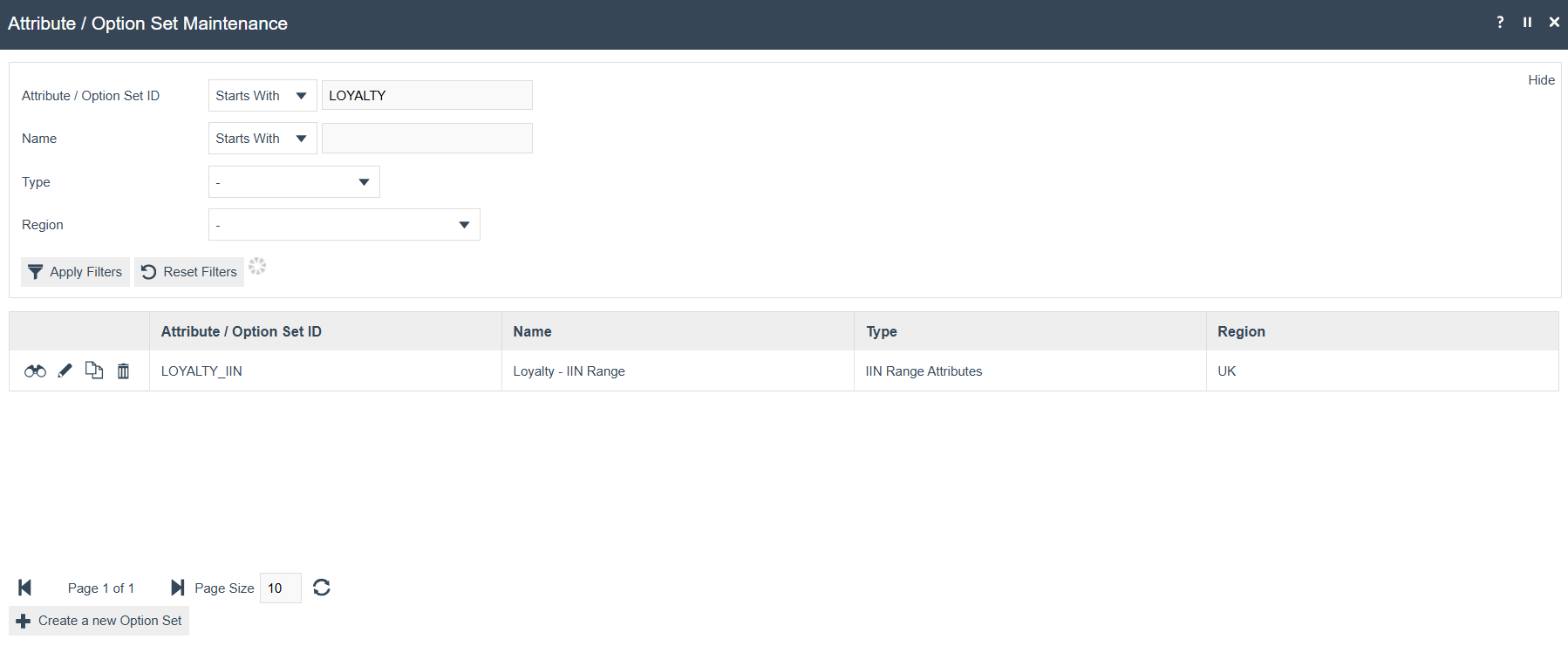Click Reset Filters button
The image size is (1568, 646).
189,272
